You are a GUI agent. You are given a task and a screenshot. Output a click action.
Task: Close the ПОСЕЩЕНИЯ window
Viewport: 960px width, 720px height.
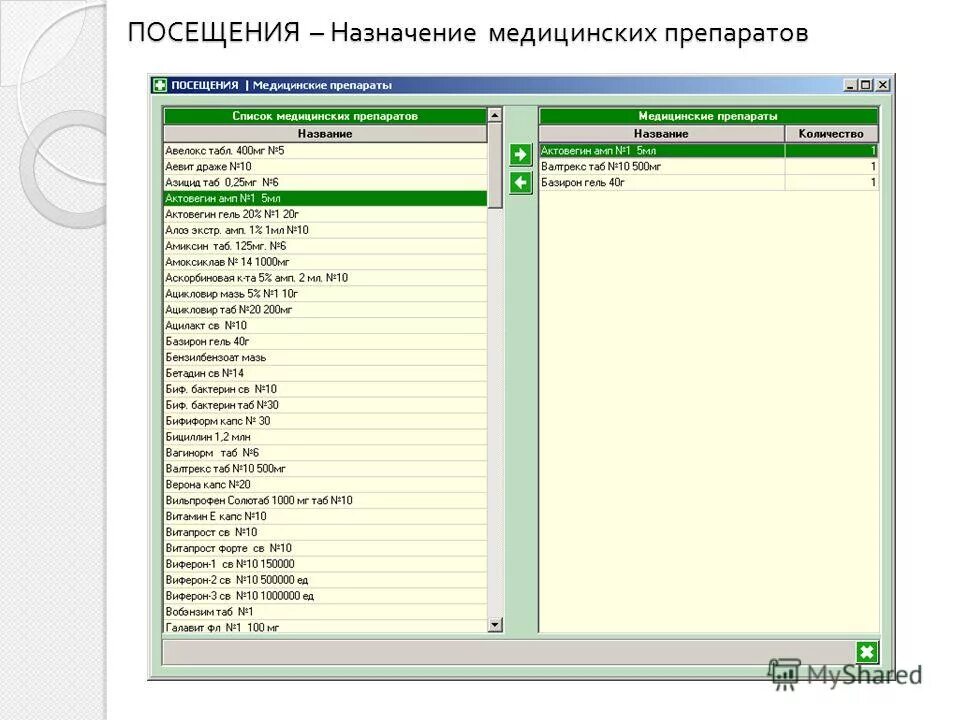coord(882,85)
